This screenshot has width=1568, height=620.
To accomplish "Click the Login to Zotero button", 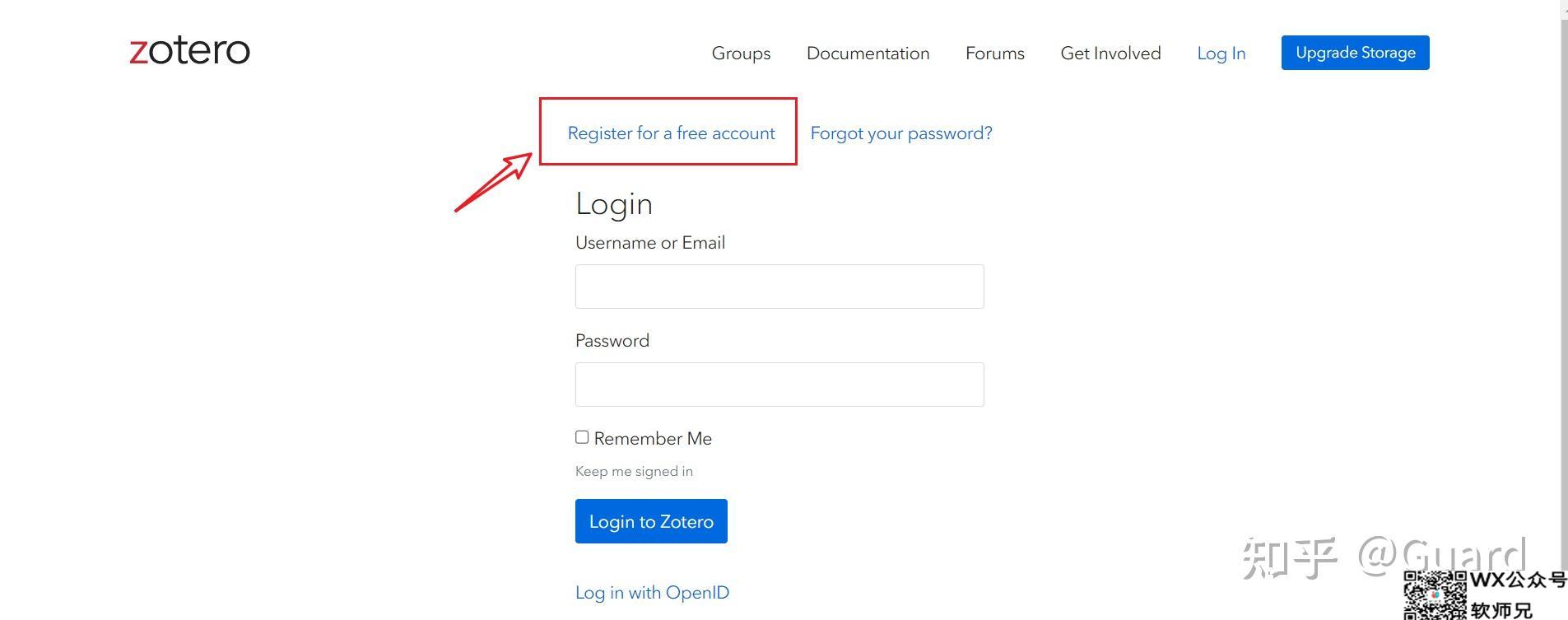I will coord(651,521).
